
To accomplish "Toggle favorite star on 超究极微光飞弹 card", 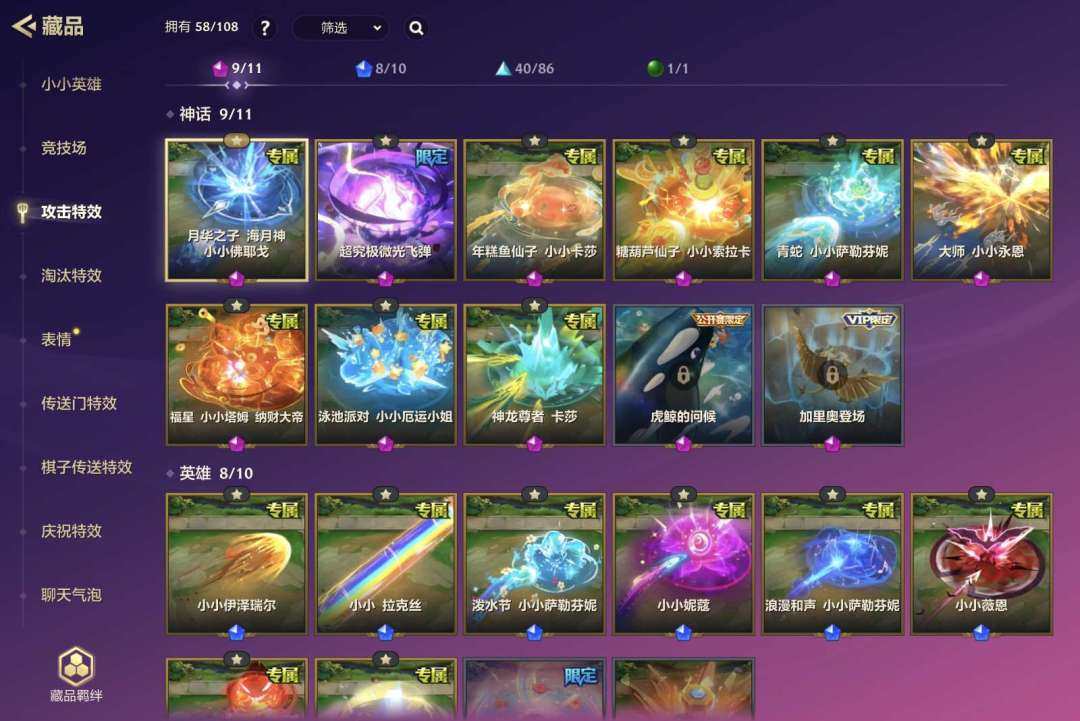I will (386, 141).
